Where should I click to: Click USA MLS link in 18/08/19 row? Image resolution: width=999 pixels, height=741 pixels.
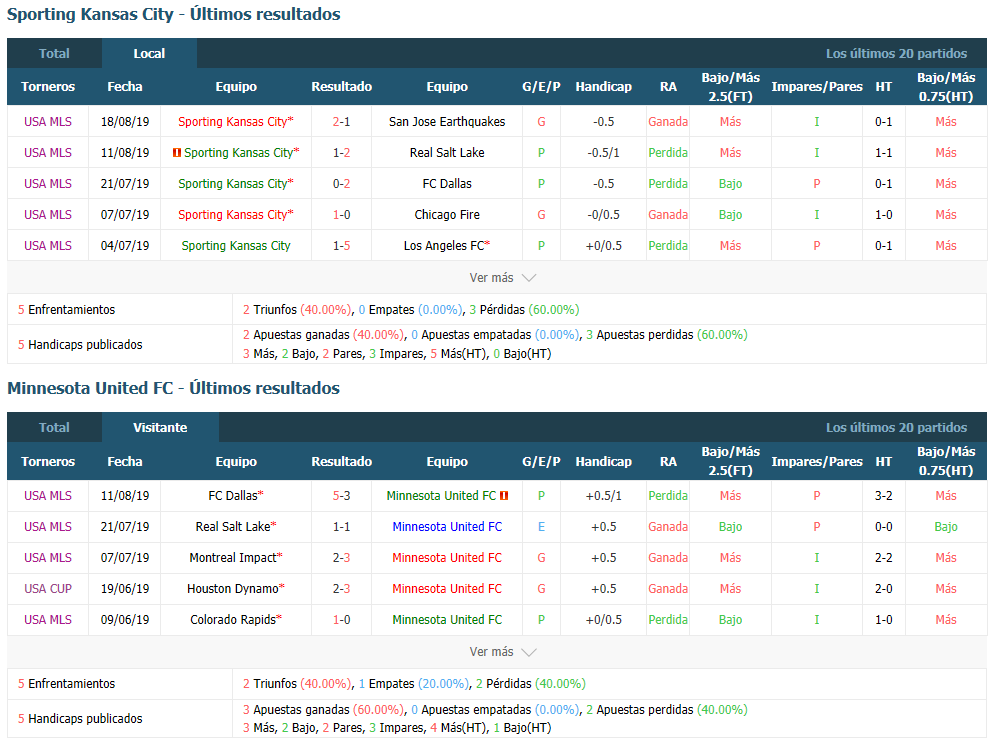click(48, 122)
